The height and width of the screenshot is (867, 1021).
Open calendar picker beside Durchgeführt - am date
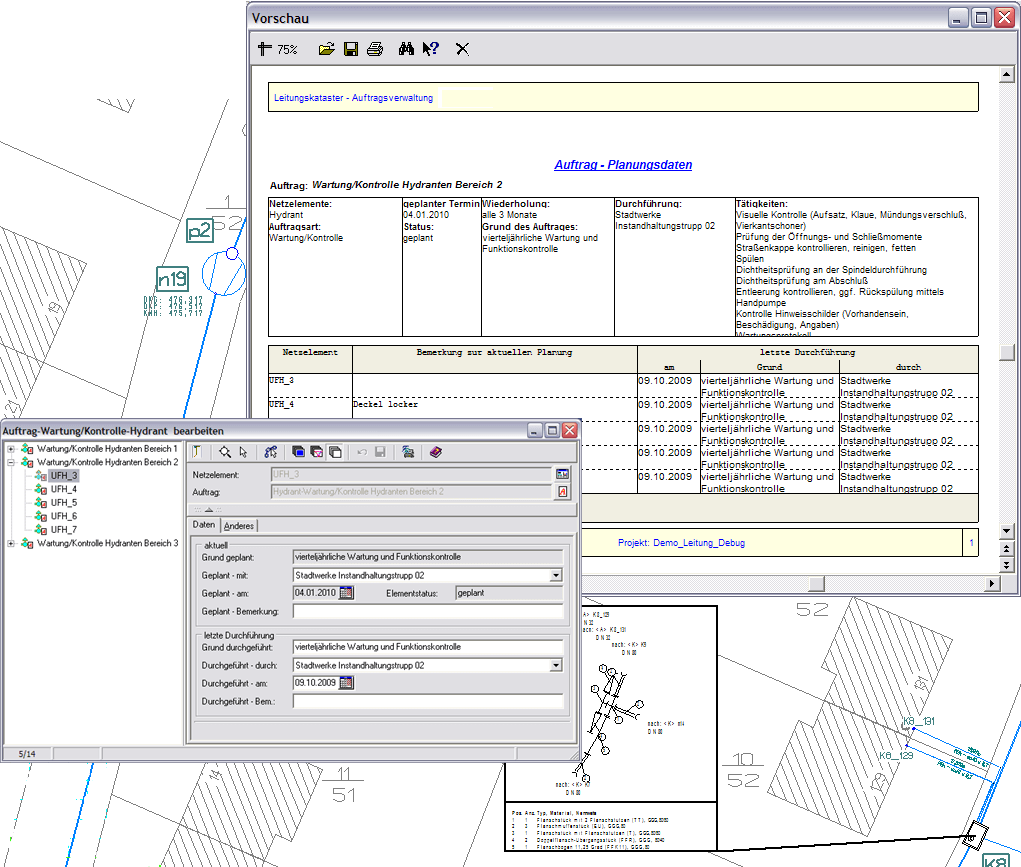click(x=347, y=683)
